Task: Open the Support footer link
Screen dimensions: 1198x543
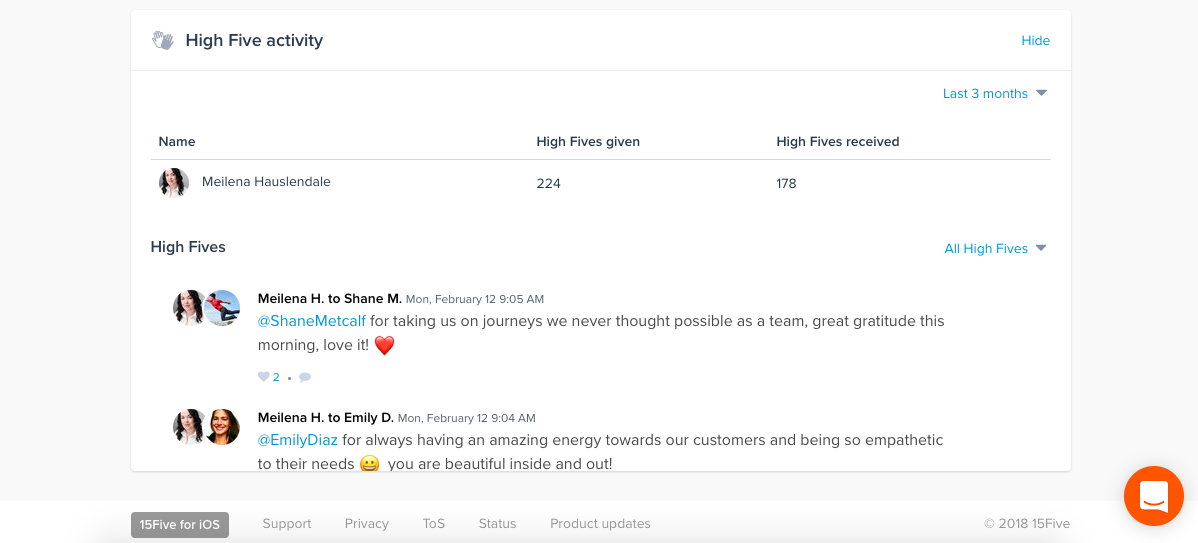Action: (x=287, y=524)
